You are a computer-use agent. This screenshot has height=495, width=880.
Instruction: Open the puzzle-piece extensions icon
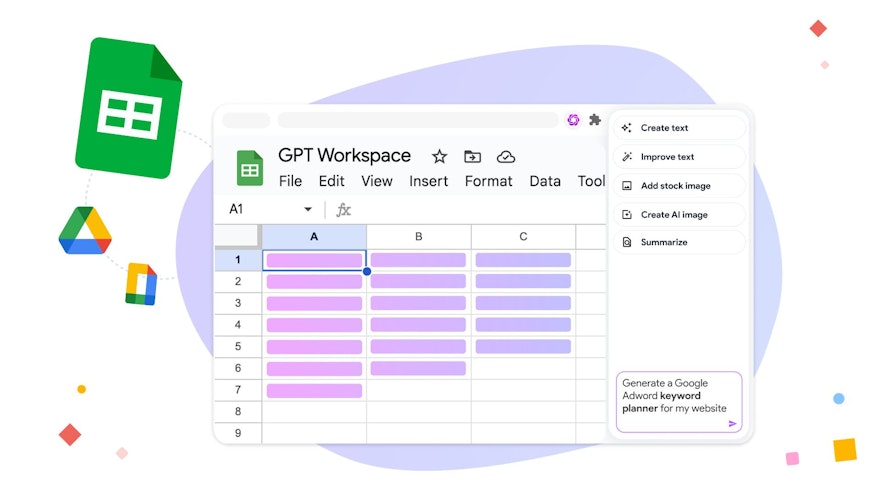pyautogui.click(x=595, y=120)
